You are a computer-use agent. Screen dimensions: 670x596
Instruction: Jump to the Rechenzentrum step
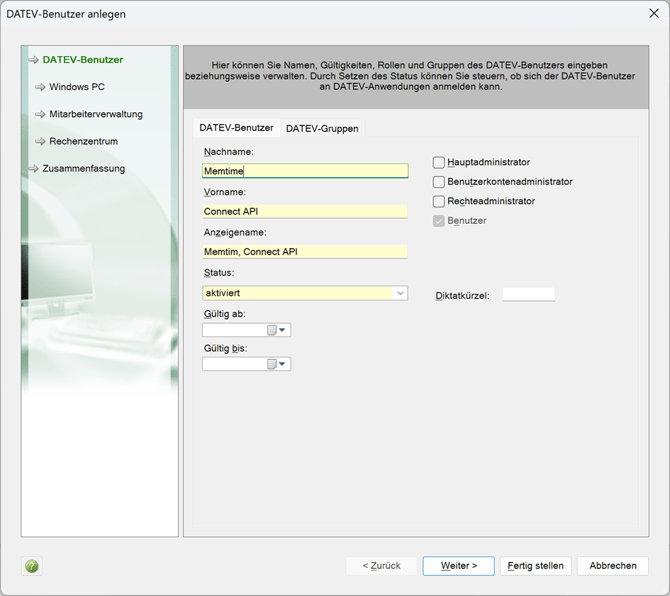pos(83,141)
